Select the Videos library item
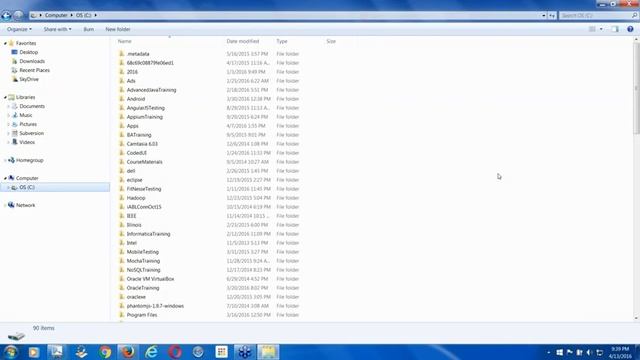This screenshot has width=640, height=360. click(x=27, y=142)
